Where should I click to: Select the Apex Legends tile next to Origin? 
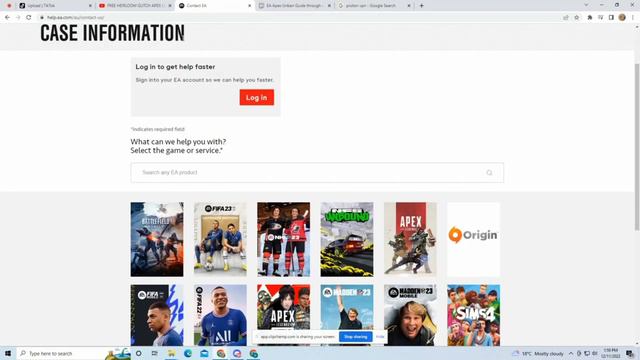pos(410,239)
